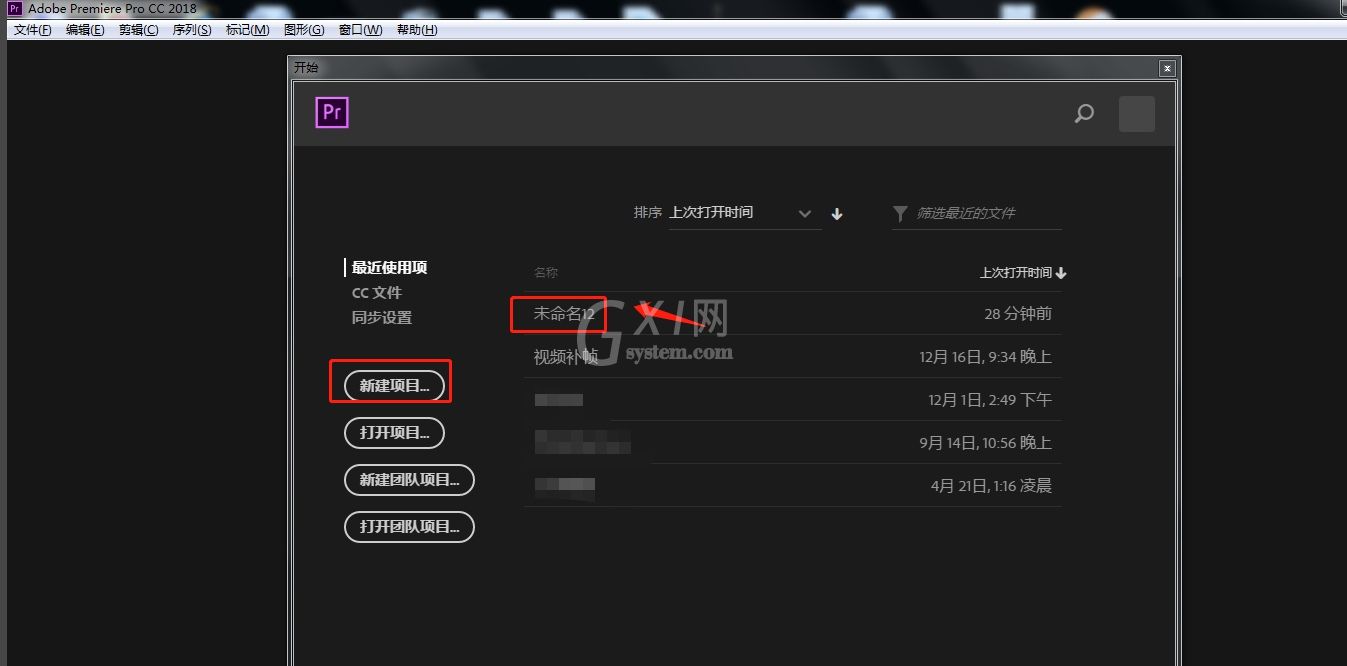Open the 窗口(W) menu
The height and width of the screenshot is (666, 1347).
tap(360, 30)
